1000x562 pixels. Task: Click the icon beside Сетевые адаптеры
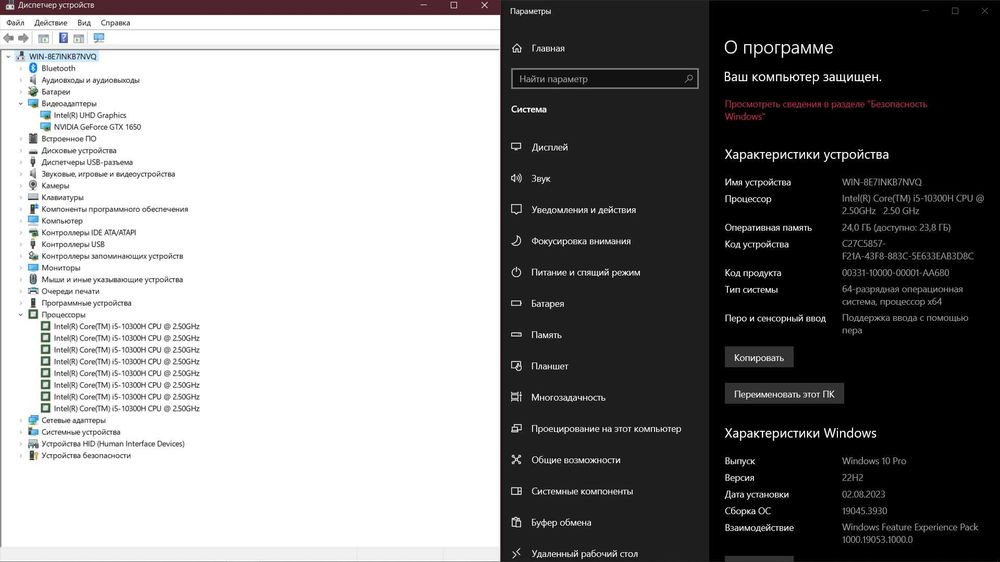point(33,420)
